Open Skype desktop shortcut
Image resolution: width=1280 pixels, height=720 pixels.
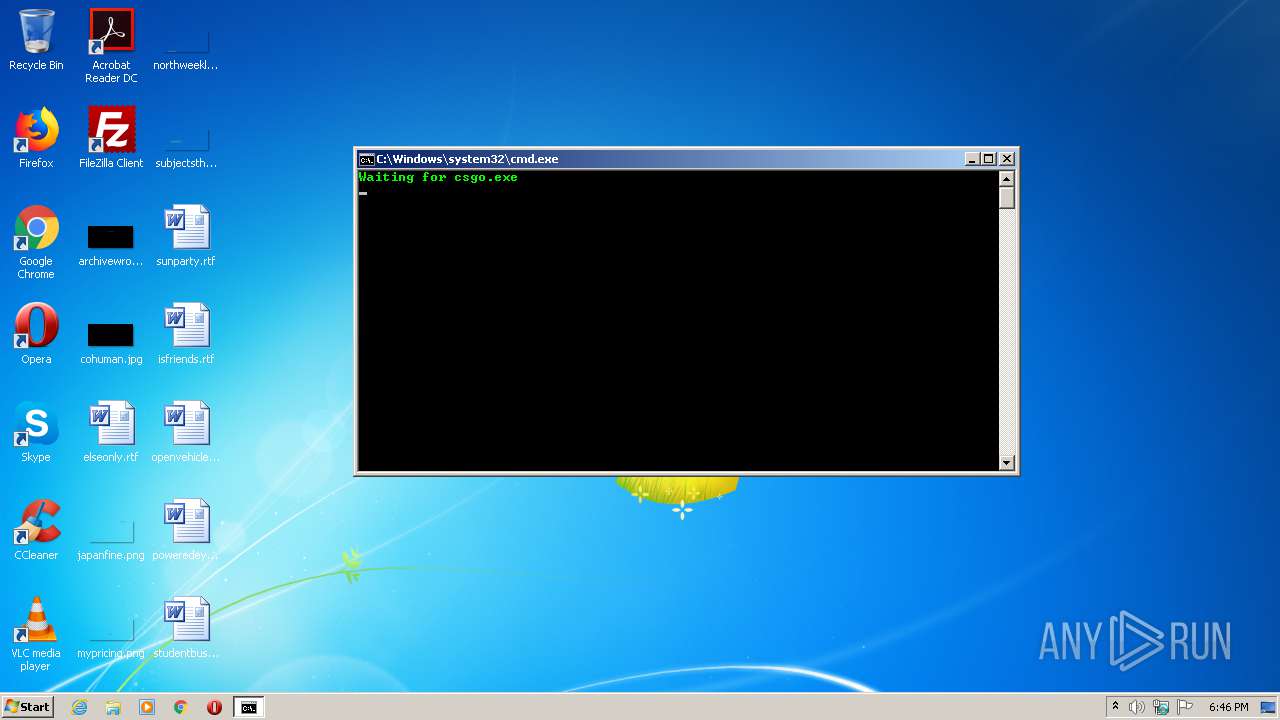pos(36,432)
